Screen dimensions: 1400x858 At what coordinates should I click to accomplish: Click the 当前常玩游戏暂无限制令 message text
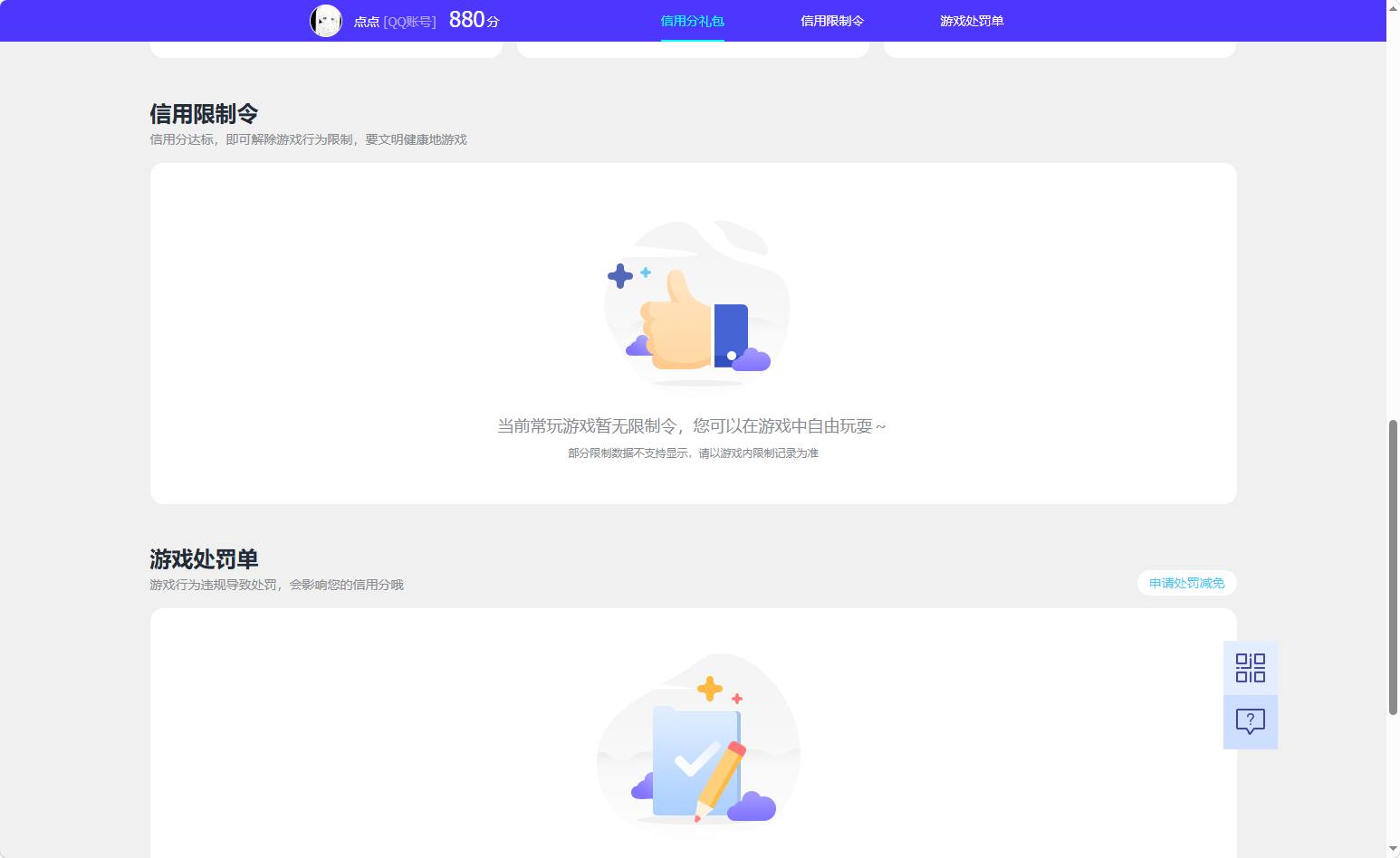tap(692, 425)
